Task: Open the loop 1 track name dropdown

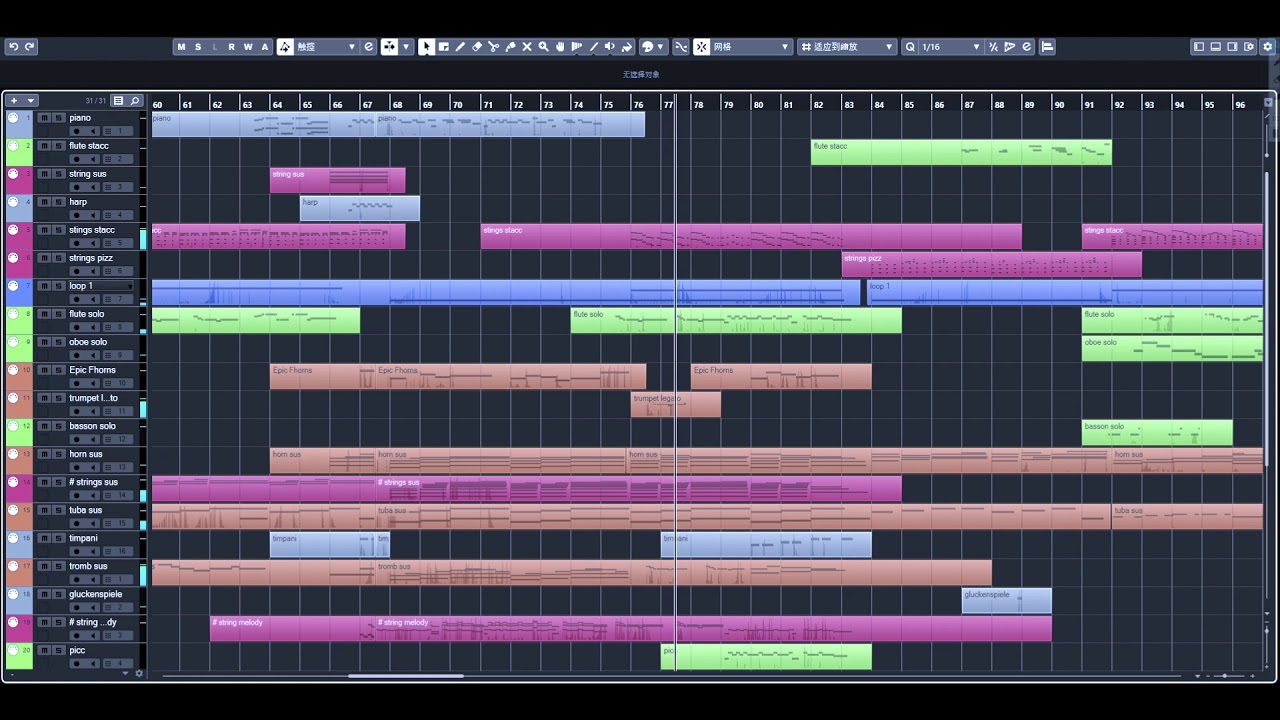Action: coord(130,286)
